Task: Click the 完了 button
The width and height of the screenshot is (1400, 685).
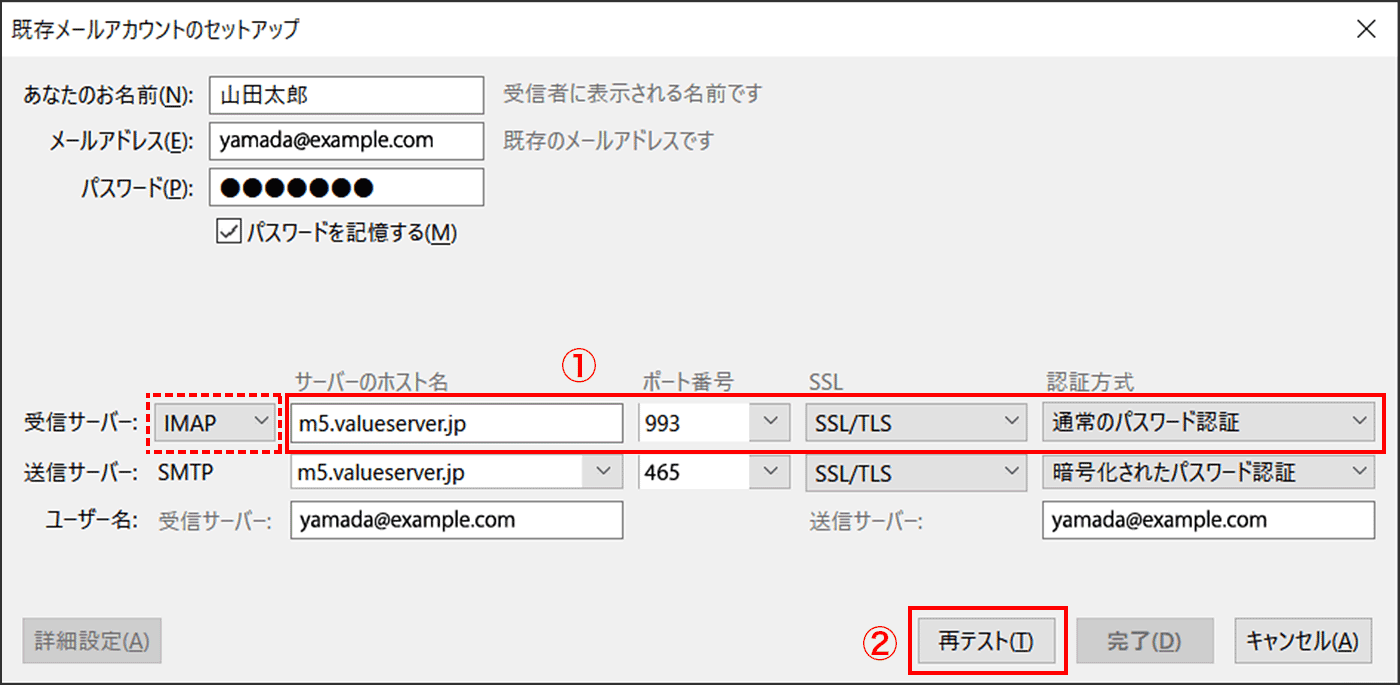Action: (1144, 641)
